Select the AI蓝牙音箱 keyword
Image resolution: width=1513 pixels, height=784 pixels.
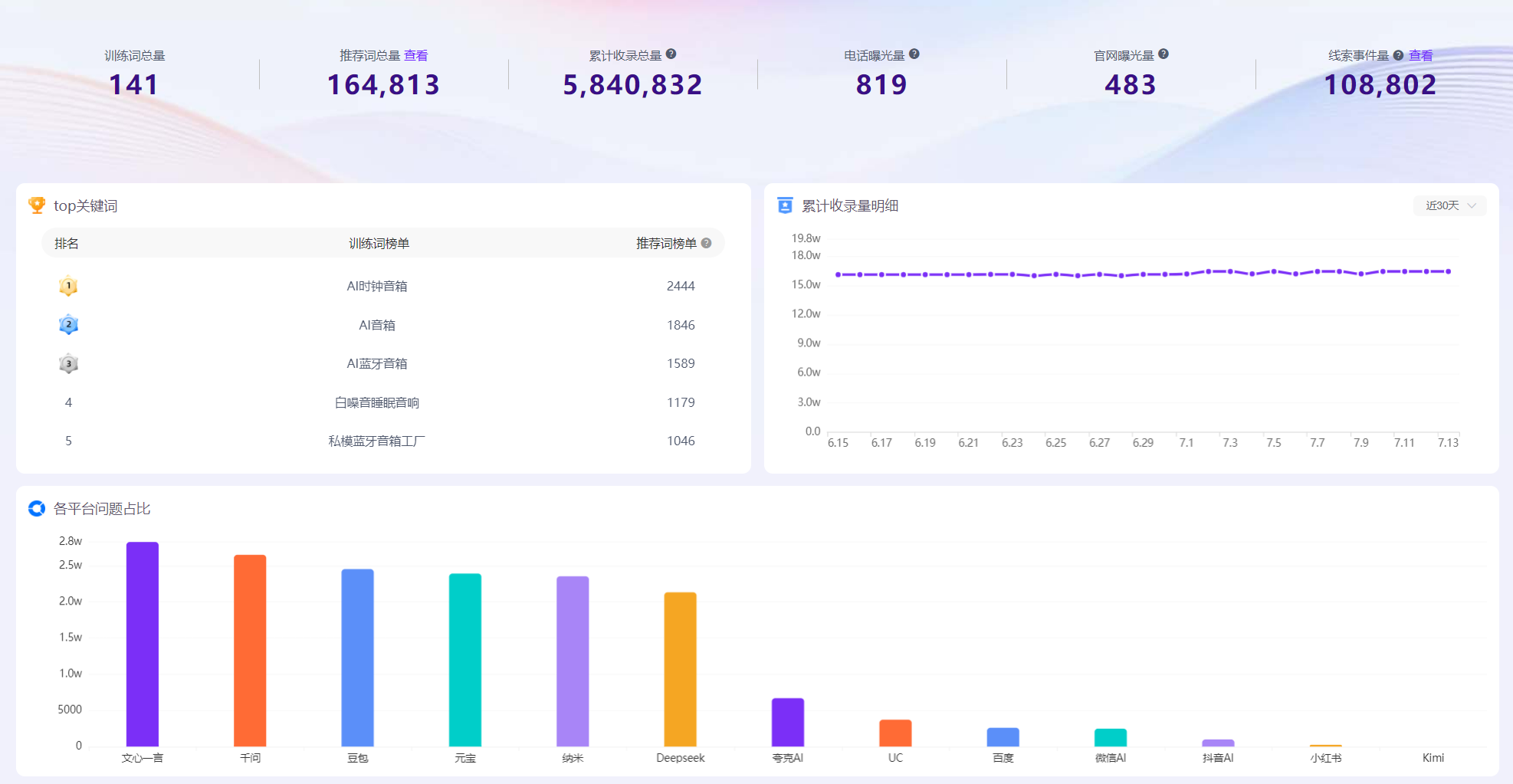[377, 363]
